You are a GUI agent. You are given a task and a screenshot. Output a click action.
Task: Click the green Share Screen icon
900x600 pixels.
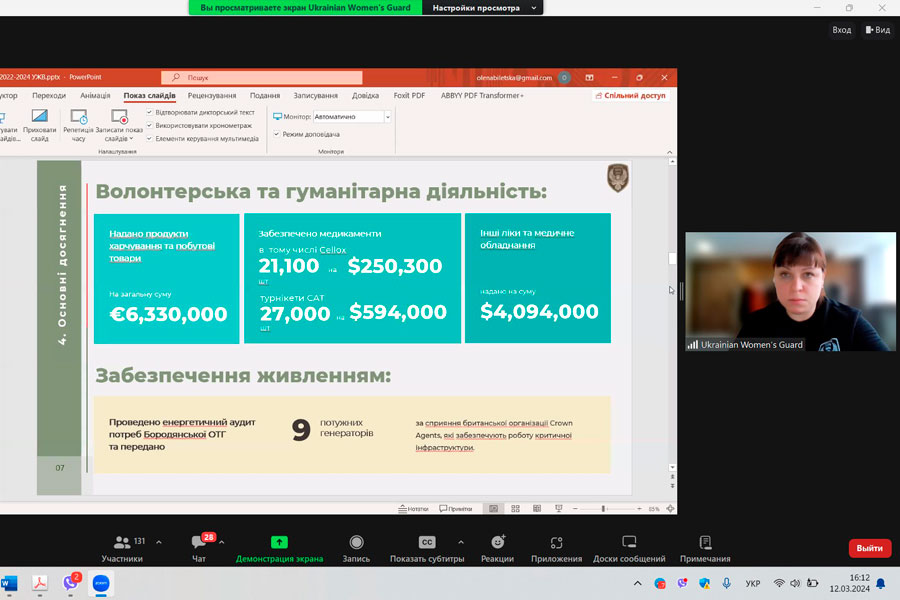(x=279, y=542)
